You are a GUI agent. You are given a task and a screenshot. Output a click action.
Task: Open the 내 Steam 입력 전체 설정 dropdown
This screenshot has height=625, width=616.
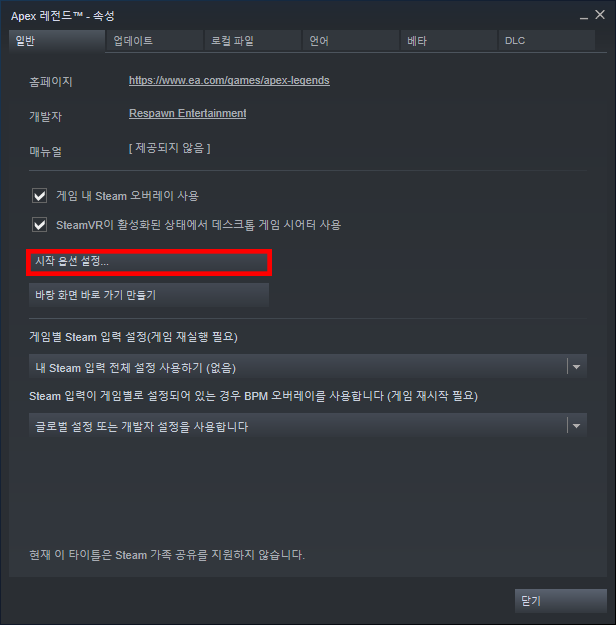pos(308,367)
